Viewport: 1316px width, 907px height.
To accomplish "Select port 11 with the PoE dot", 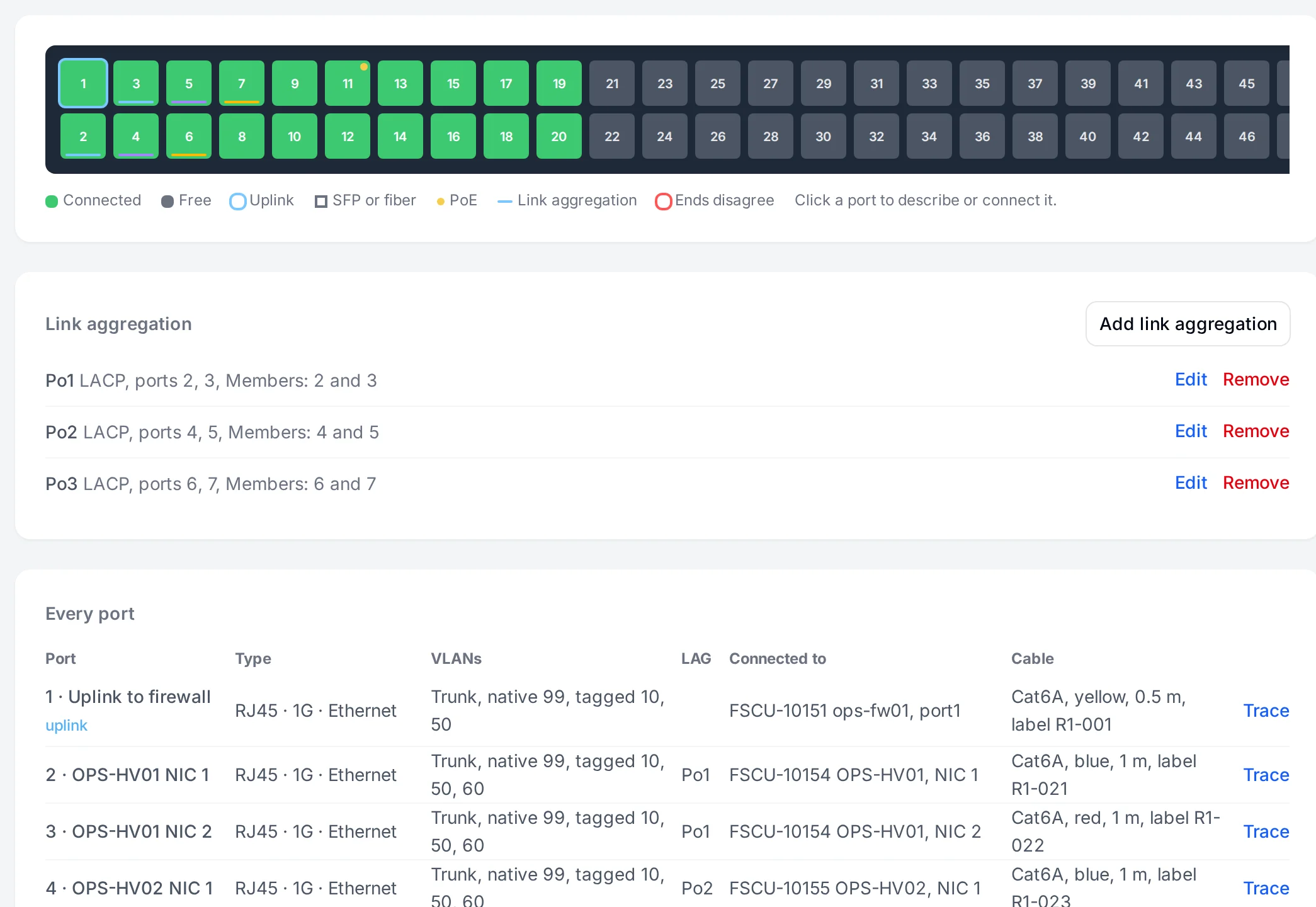I will click(x=348, y=83).
